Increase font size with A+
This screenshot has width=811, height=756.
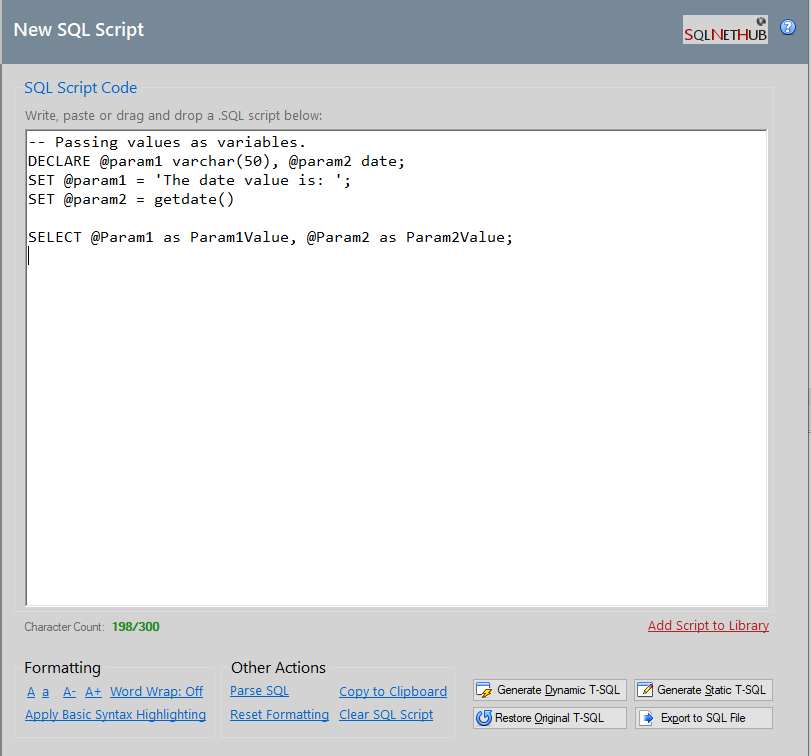point(93,691)
